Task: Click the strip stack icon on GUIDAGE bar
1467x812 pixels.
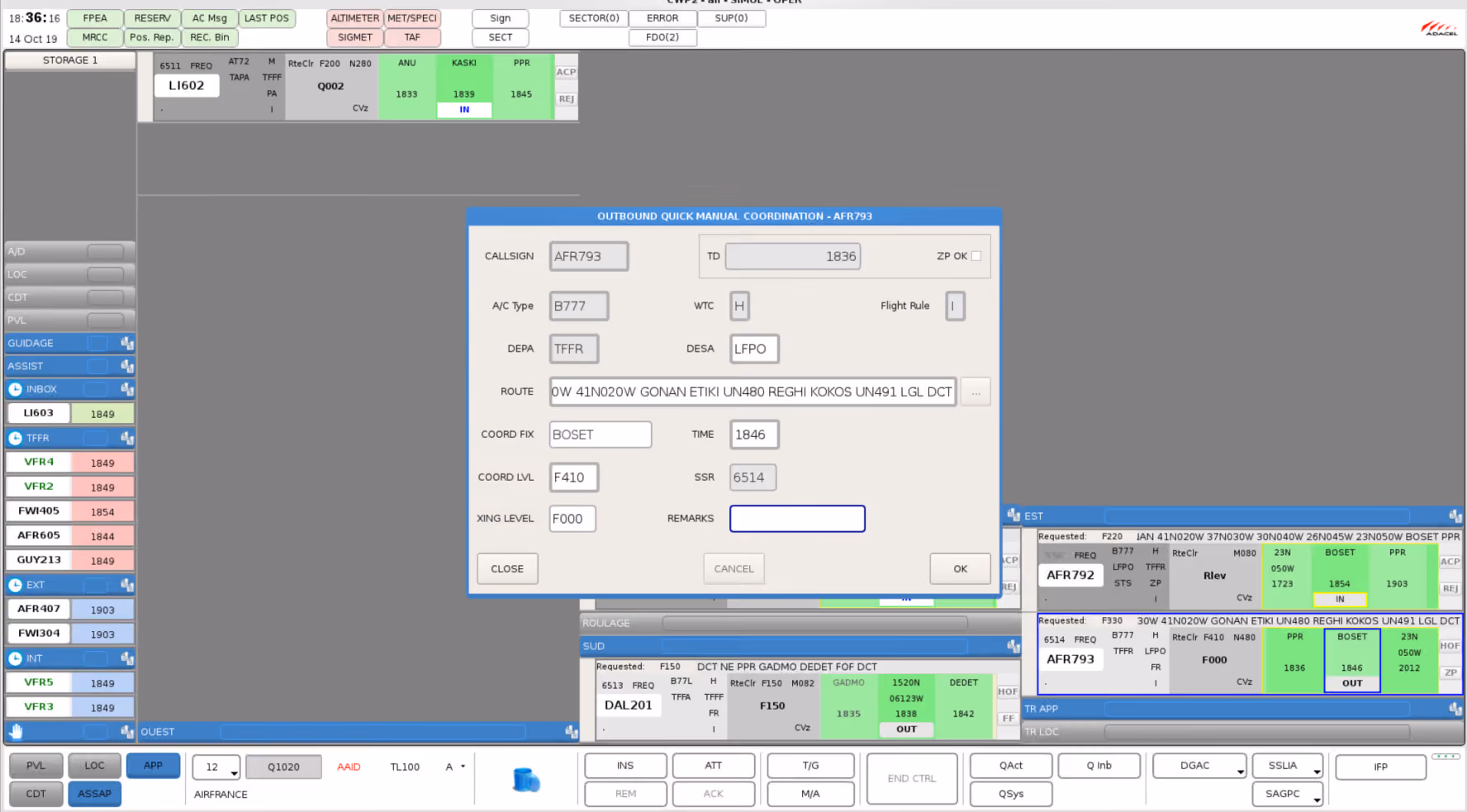Action: 127,343
